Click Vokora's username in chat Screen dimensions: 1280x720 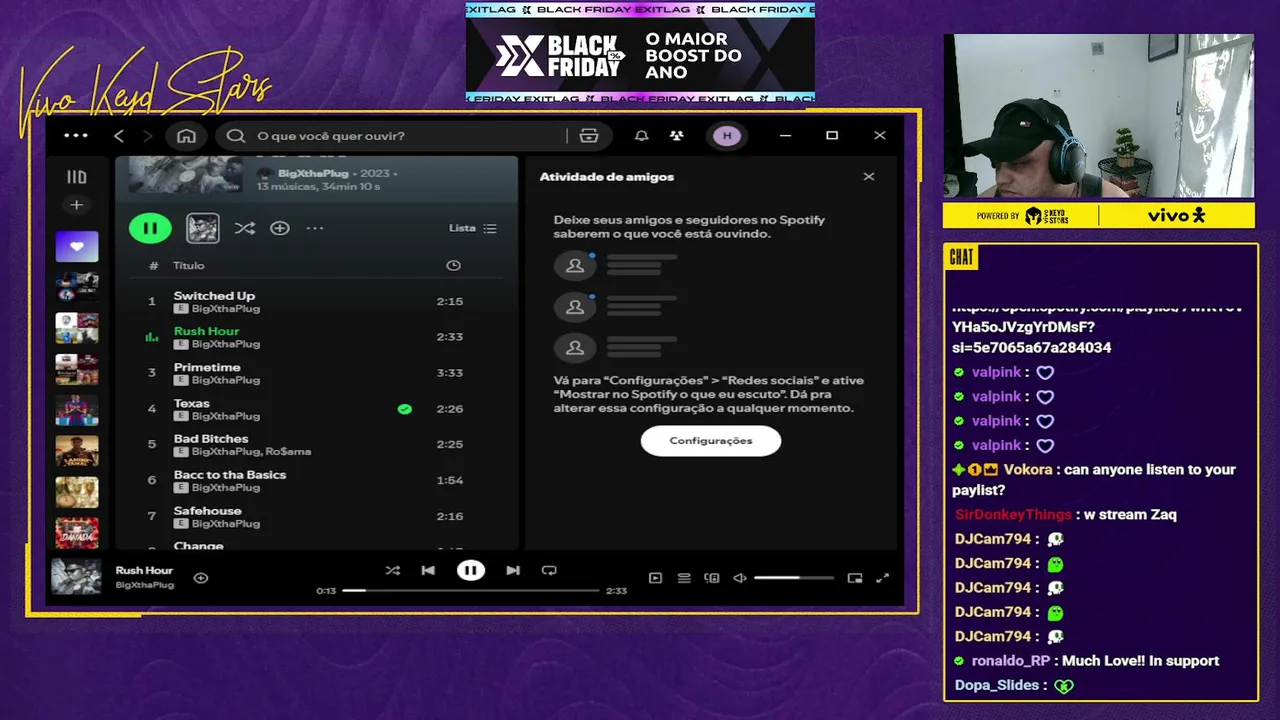click(1028, 470)
